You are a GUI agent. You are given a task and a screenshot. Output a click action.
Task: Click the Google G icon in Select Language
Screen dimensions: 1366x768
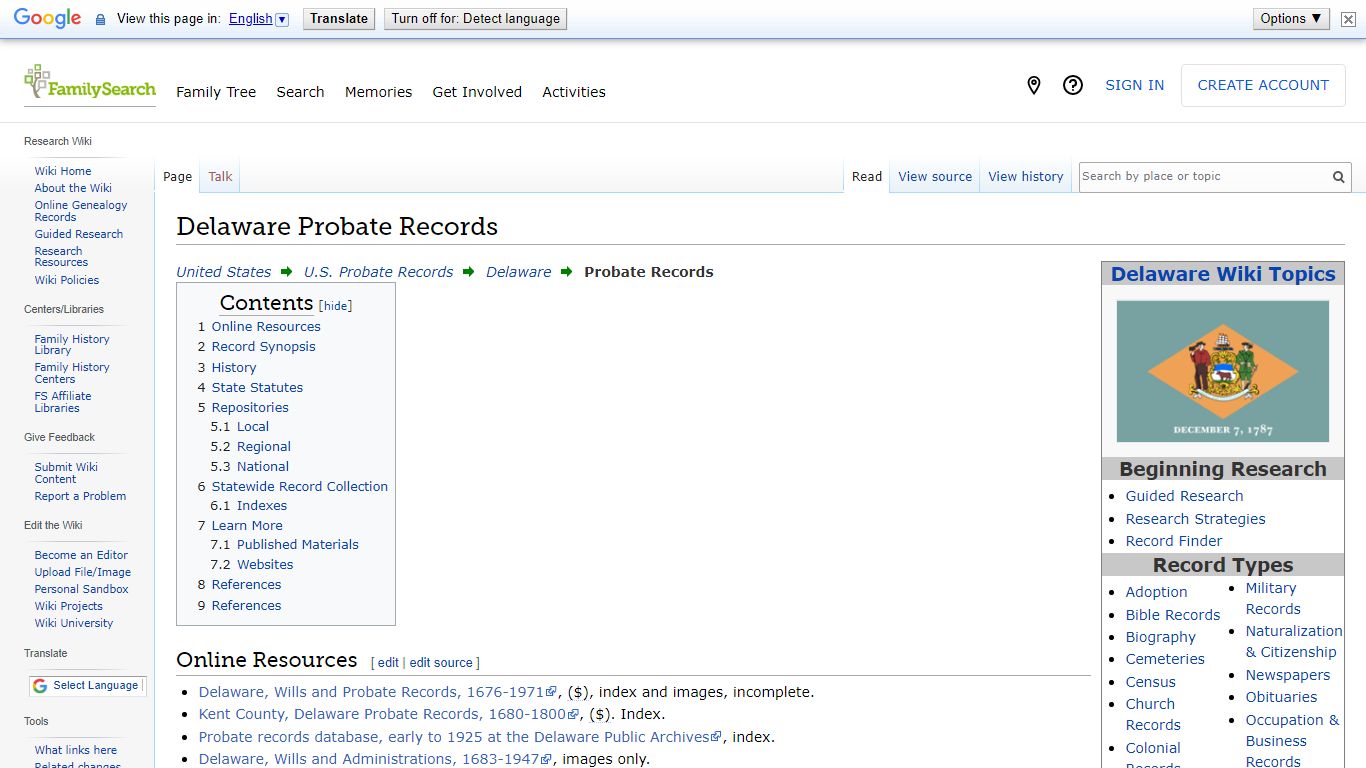(x=40, y=686)
